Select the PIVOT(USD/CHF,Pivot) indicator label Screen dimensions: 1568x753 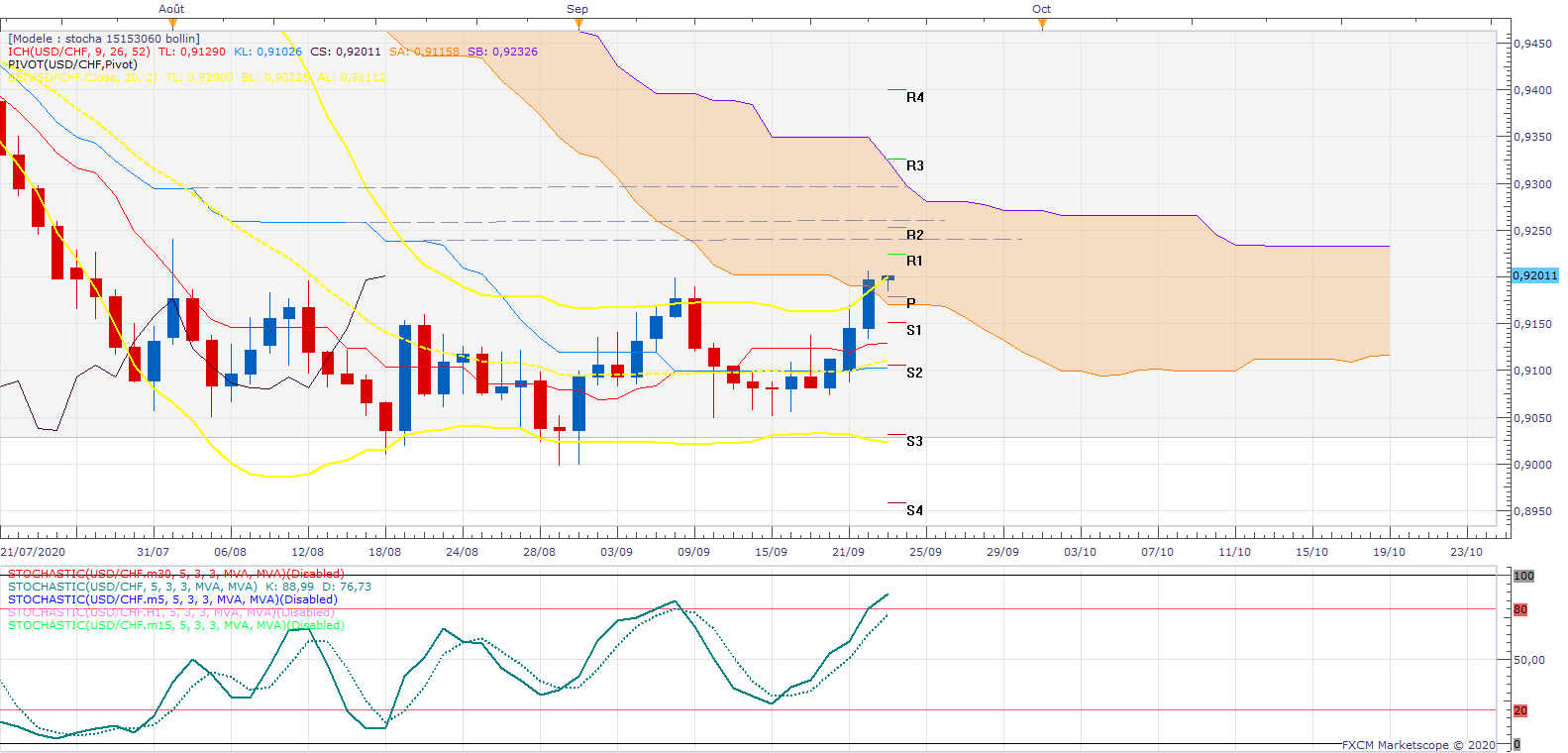[x=72, y=64]
